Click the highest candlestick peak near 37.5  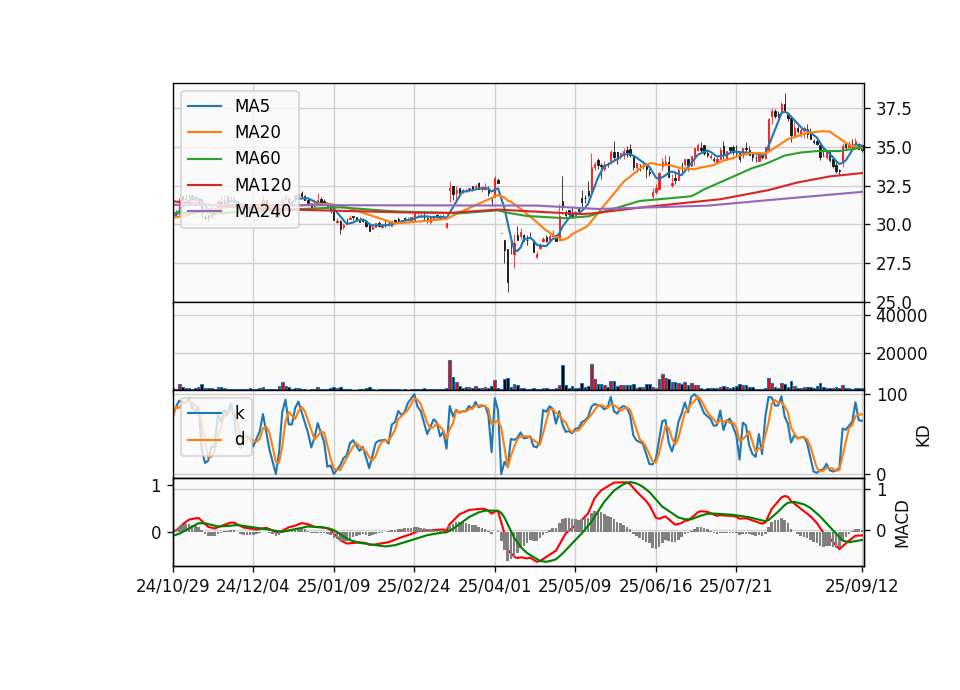click(785, 101)
